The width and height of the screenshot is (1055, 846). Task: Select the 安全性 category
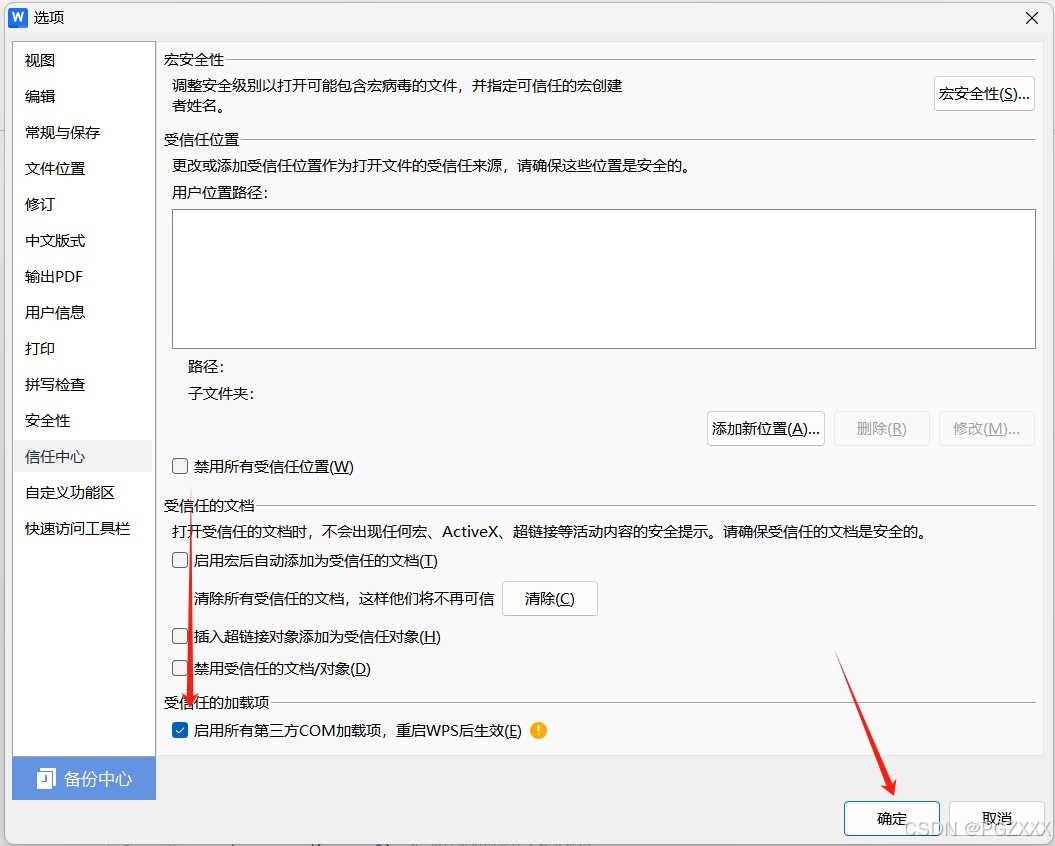[x=83, y=421]
